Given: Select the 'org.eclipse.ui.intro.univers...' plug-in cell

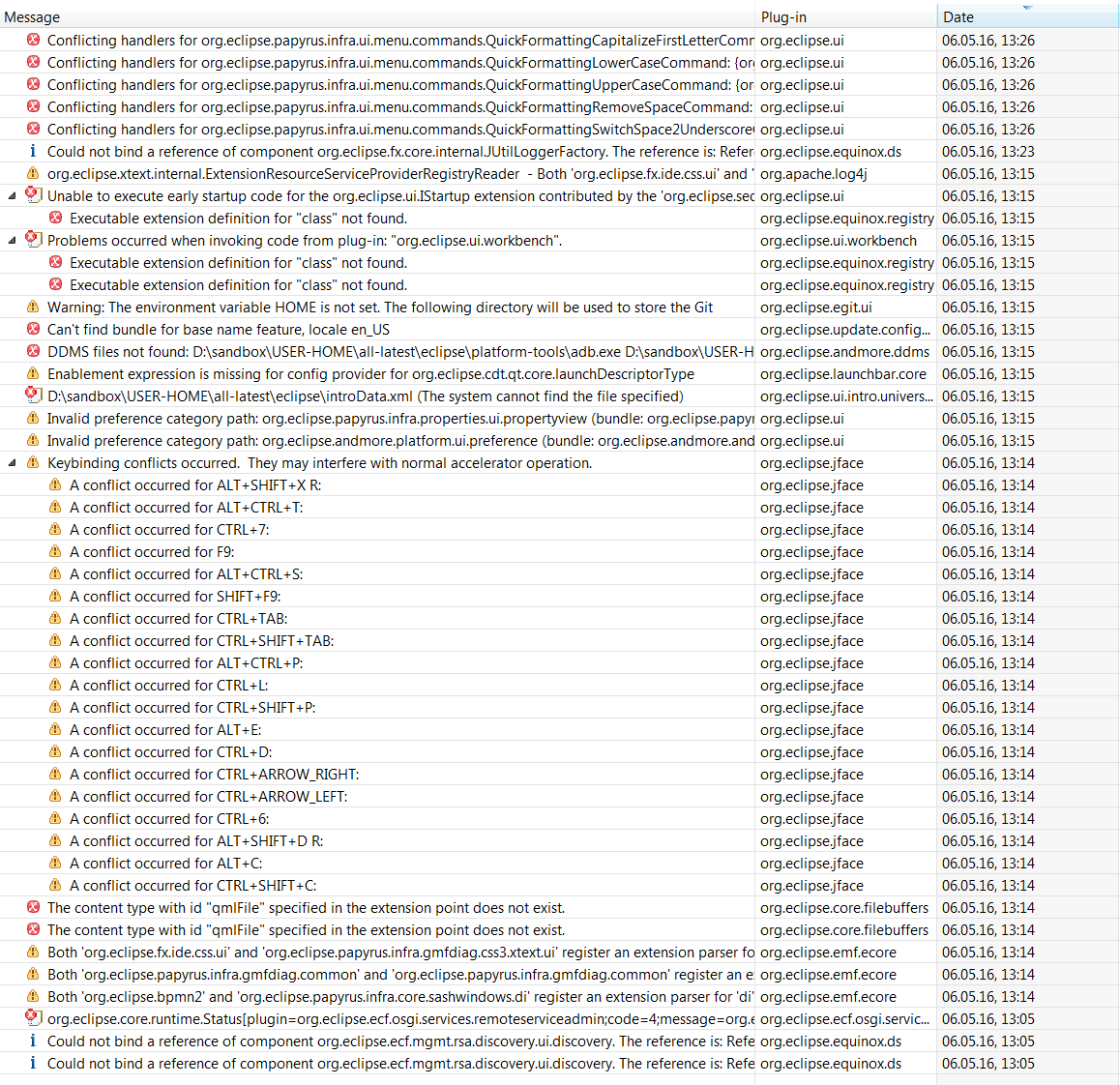Looking at the screenshot, I should point(845,396).
